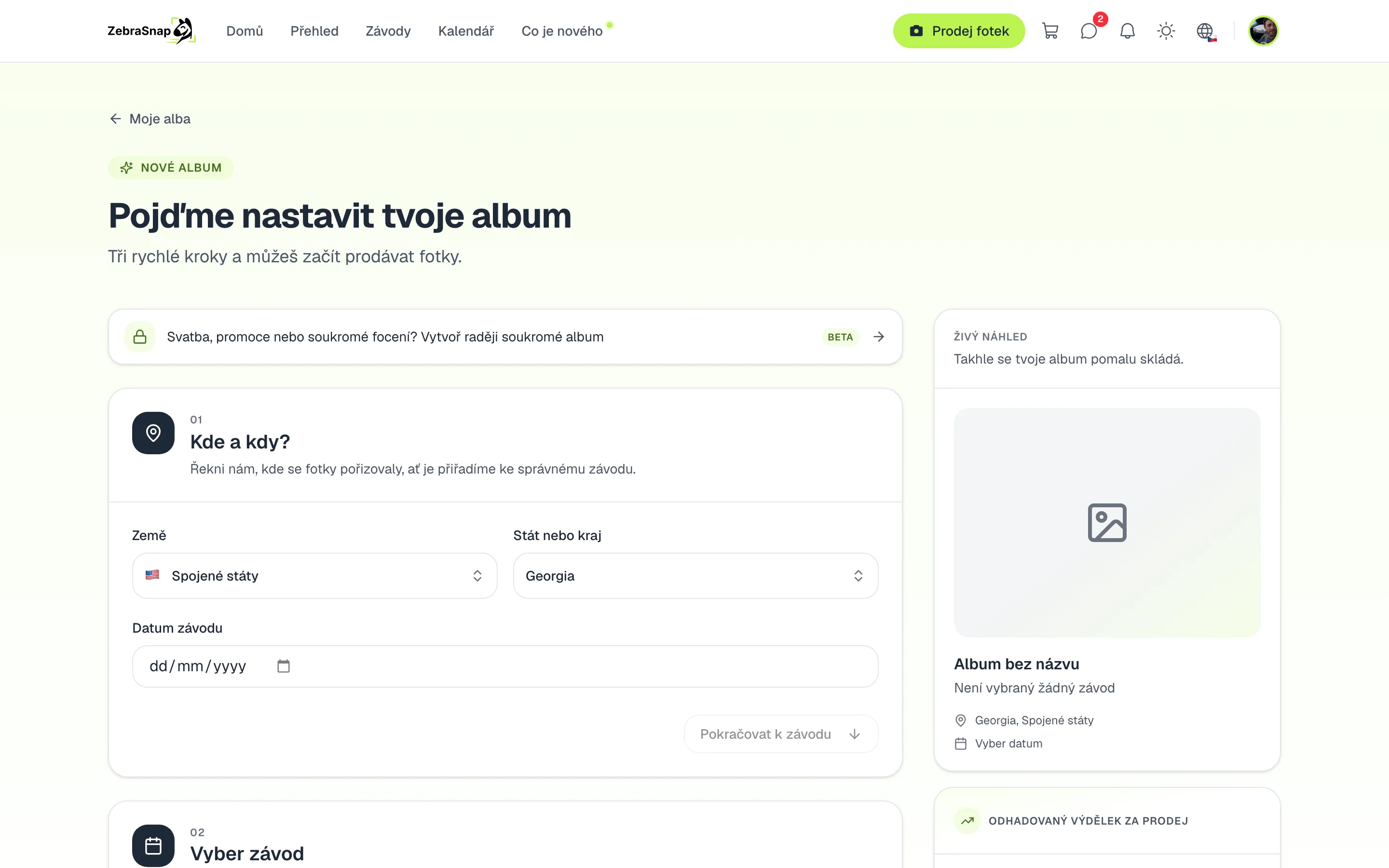1389x868 pixels.
Task: Click the 'Vyber závod' step heading
Action: (x=247, y=854)
